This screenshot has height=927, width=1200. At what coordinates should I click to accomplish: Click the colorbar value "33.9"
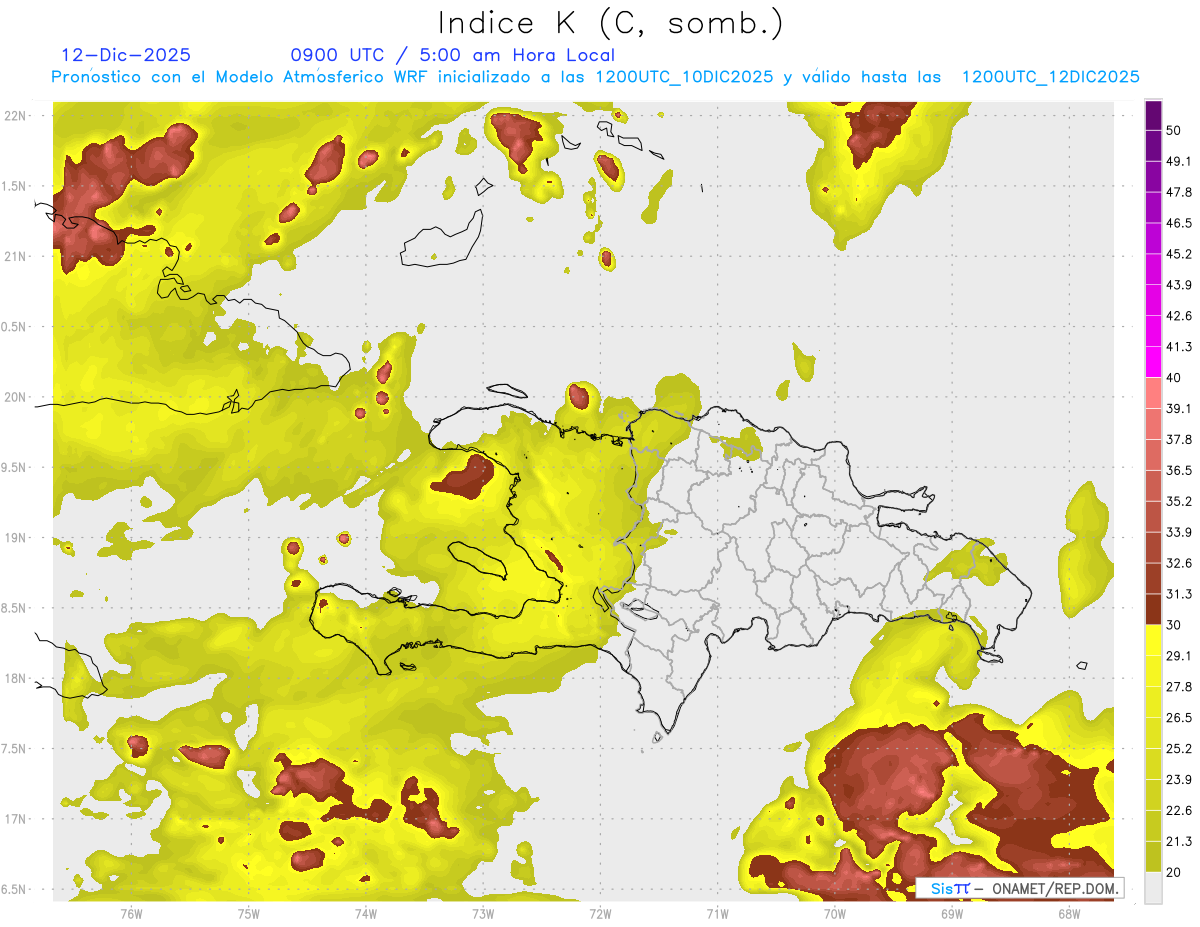[x=1179, y=532]
